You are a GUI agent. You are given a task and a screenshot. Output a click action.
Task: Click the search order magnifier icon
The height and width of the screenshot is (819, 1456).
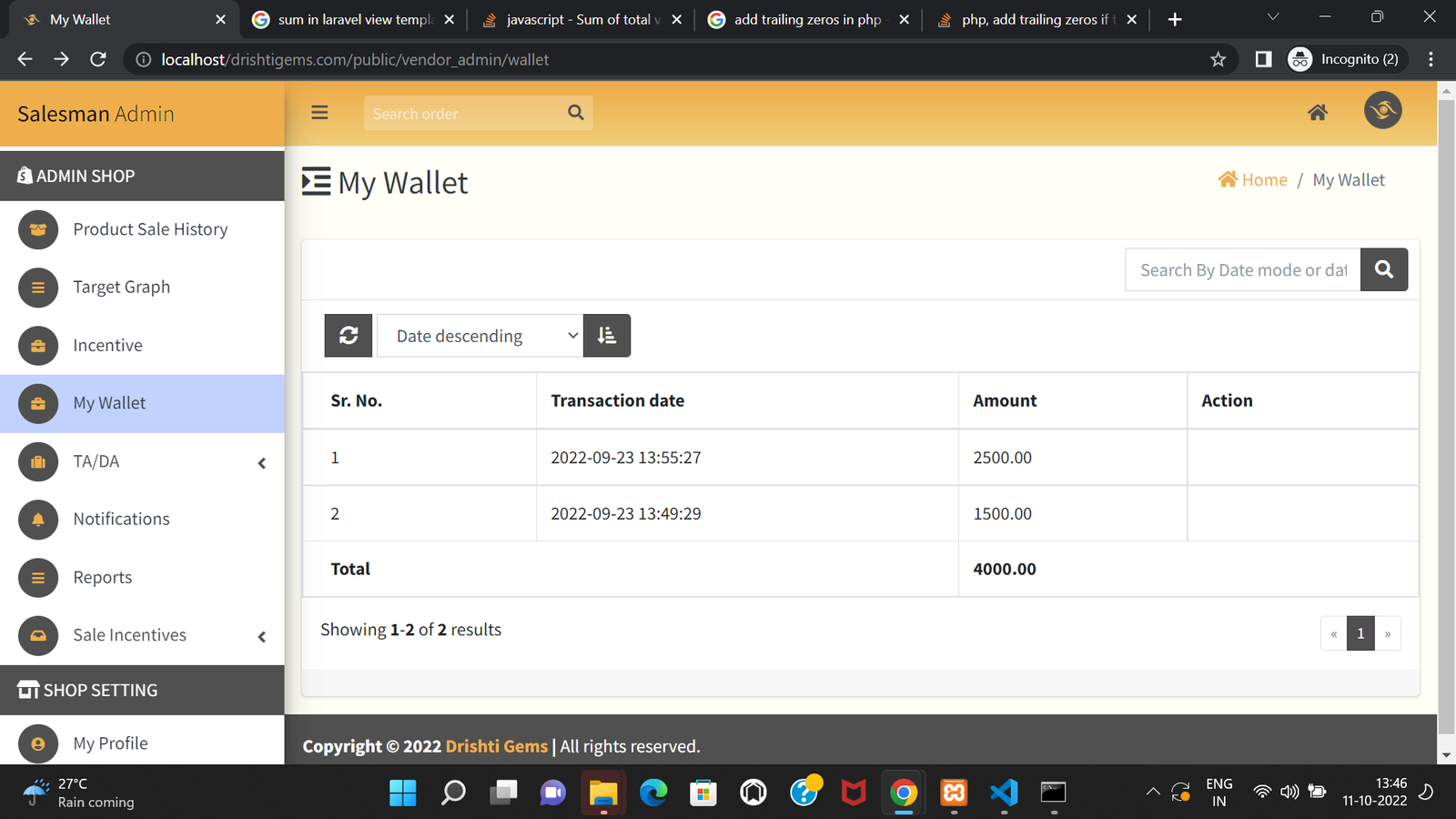[575, 113]
